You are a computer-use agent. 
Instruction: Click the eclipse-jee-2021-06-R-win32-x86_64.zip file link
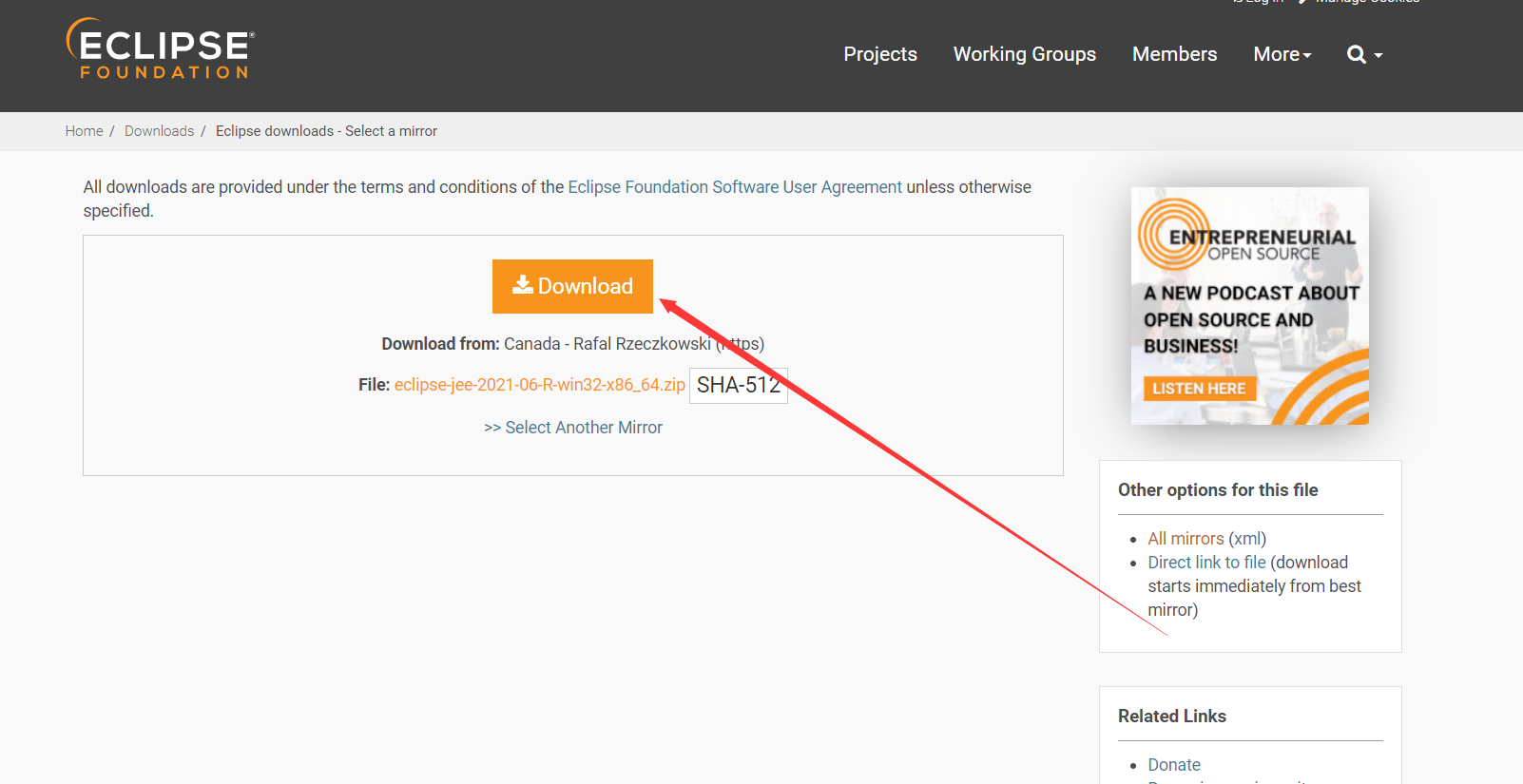point(539,385)
